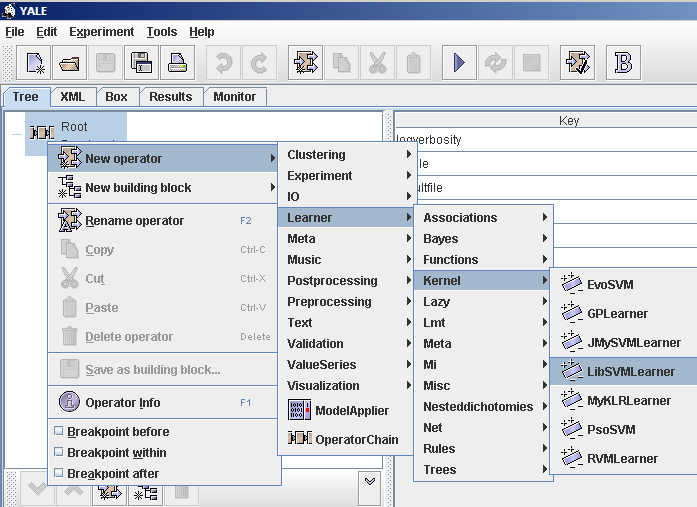Image resolution: width=697 pixels, height=507 pixels.
Task: Expand the Preprocessing submenu
Action: coord(346,302)
